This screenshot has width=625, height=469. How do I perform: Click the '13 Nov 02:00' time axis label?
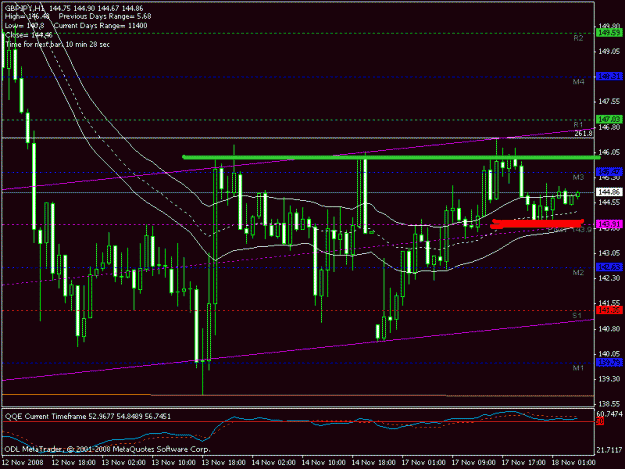pos(124,463)
